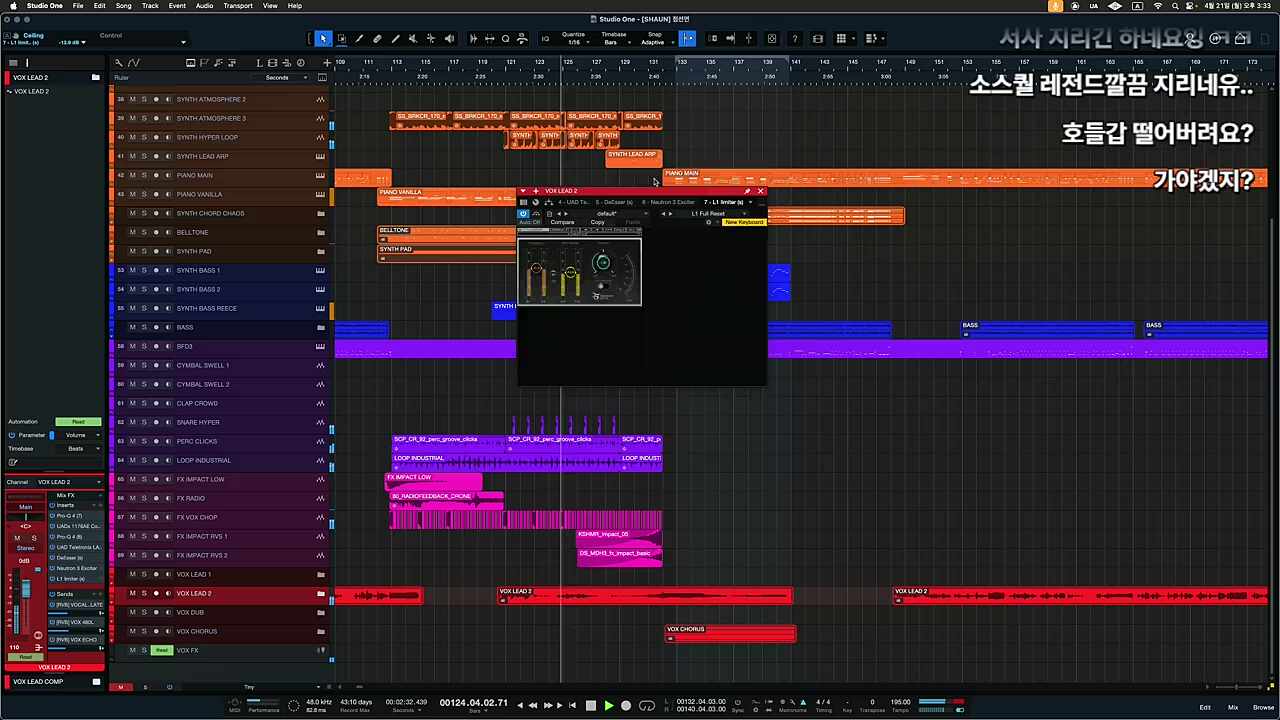The width and height of the screenshot is (1280, 720).
Task: Click the automation Read button in the inspector
Action: (x=78, y=422)
